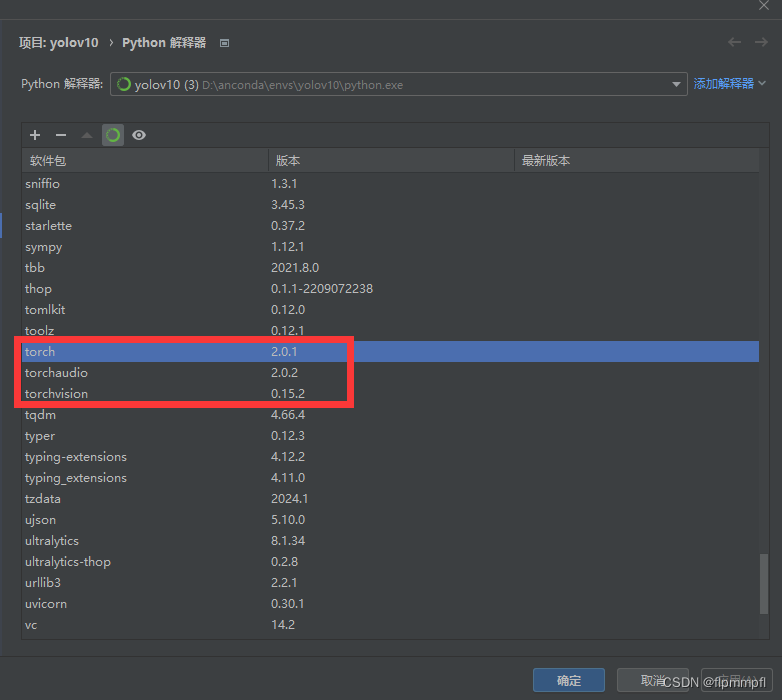Select the typing_extensions package row
The image size is (782, 700).
(391, 478)
